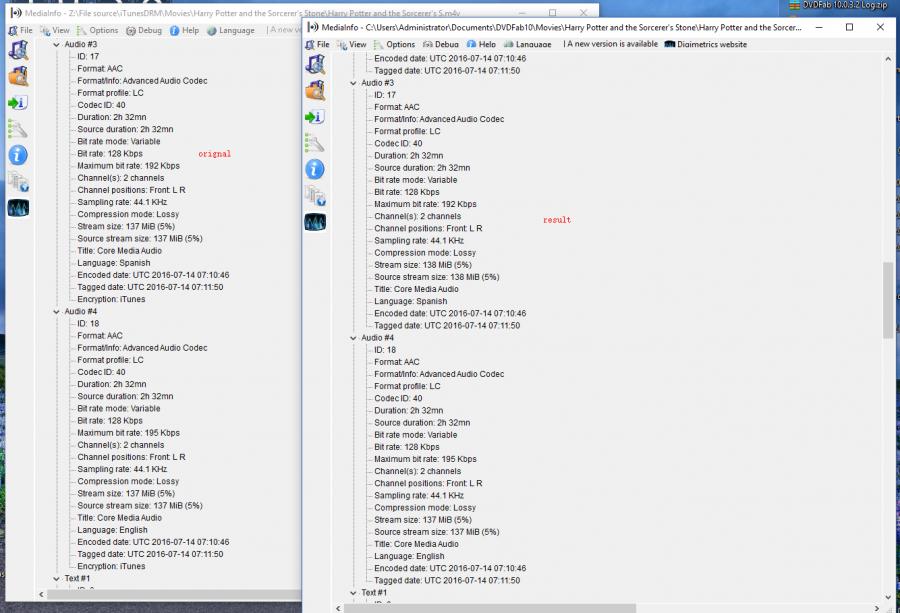Image resolution: width=900 pixels, height=613 pixels.
Task: Click 'A new version is available' in front window
Action: tap(611, 44)
